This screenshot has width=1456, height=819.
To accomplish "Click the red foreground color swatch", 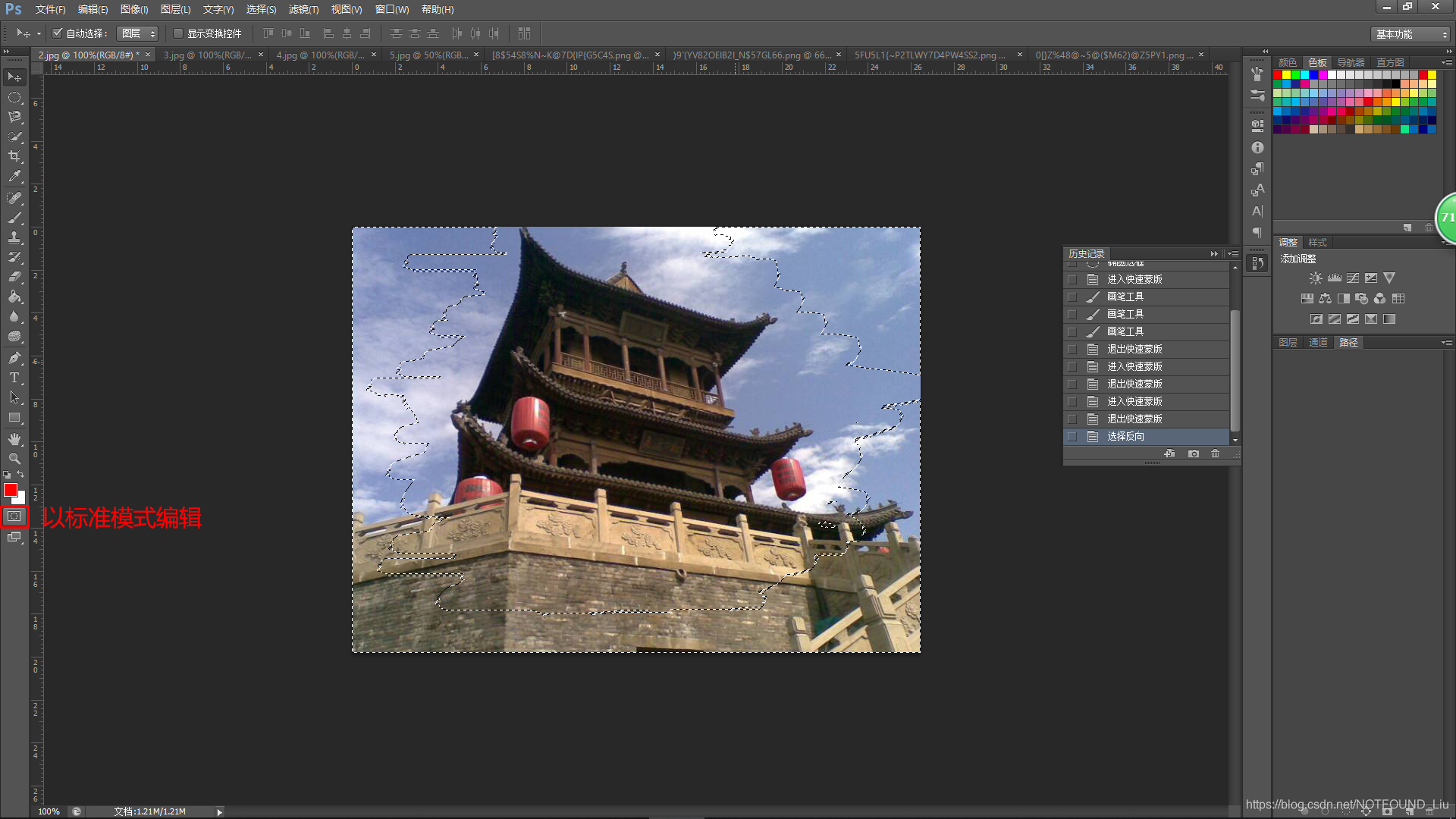I will [11, 490].
